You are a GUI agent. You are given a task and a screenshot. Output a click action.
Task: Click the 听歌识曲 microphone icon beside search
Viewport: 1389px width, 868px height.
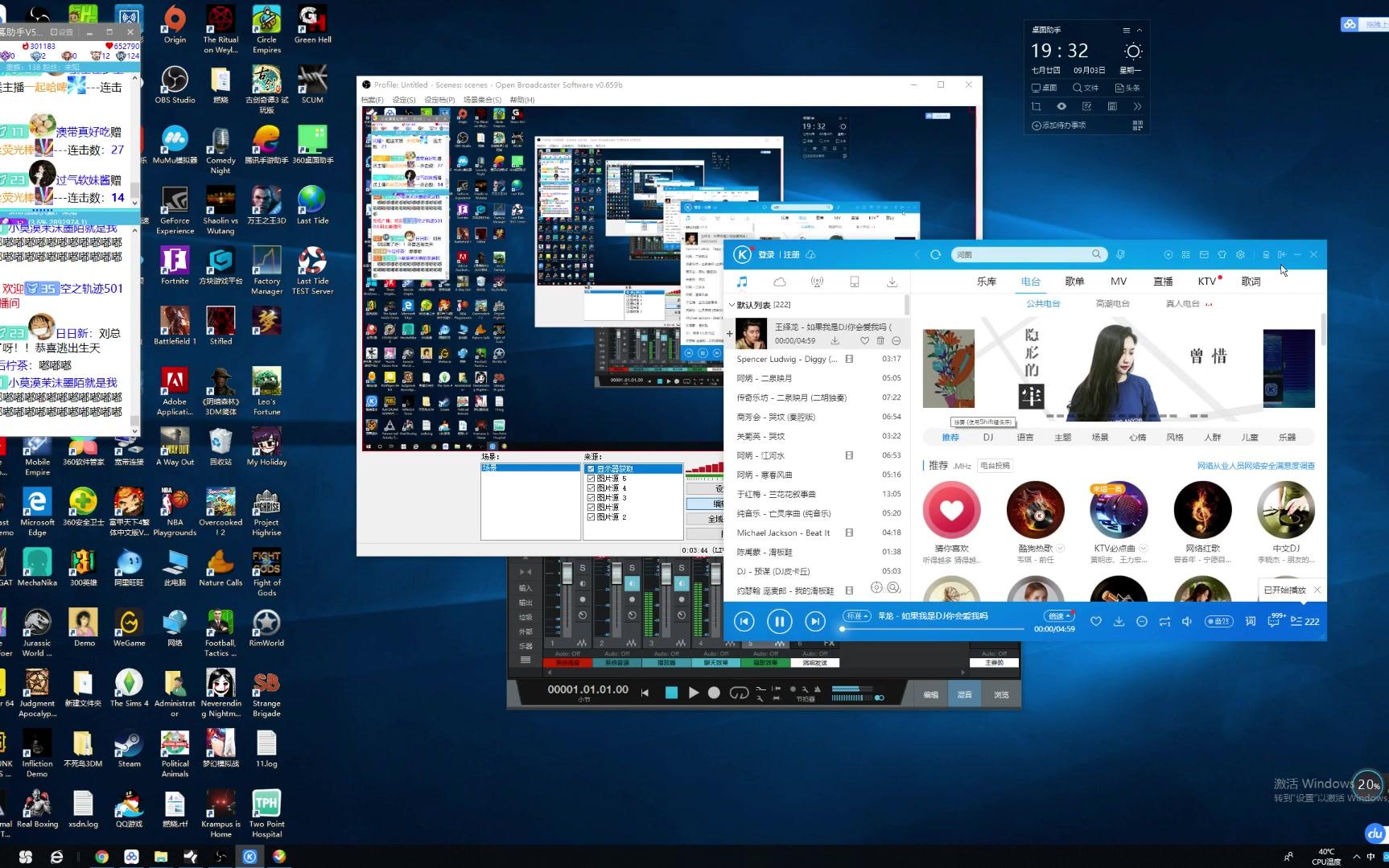[x=1120, y=254]
